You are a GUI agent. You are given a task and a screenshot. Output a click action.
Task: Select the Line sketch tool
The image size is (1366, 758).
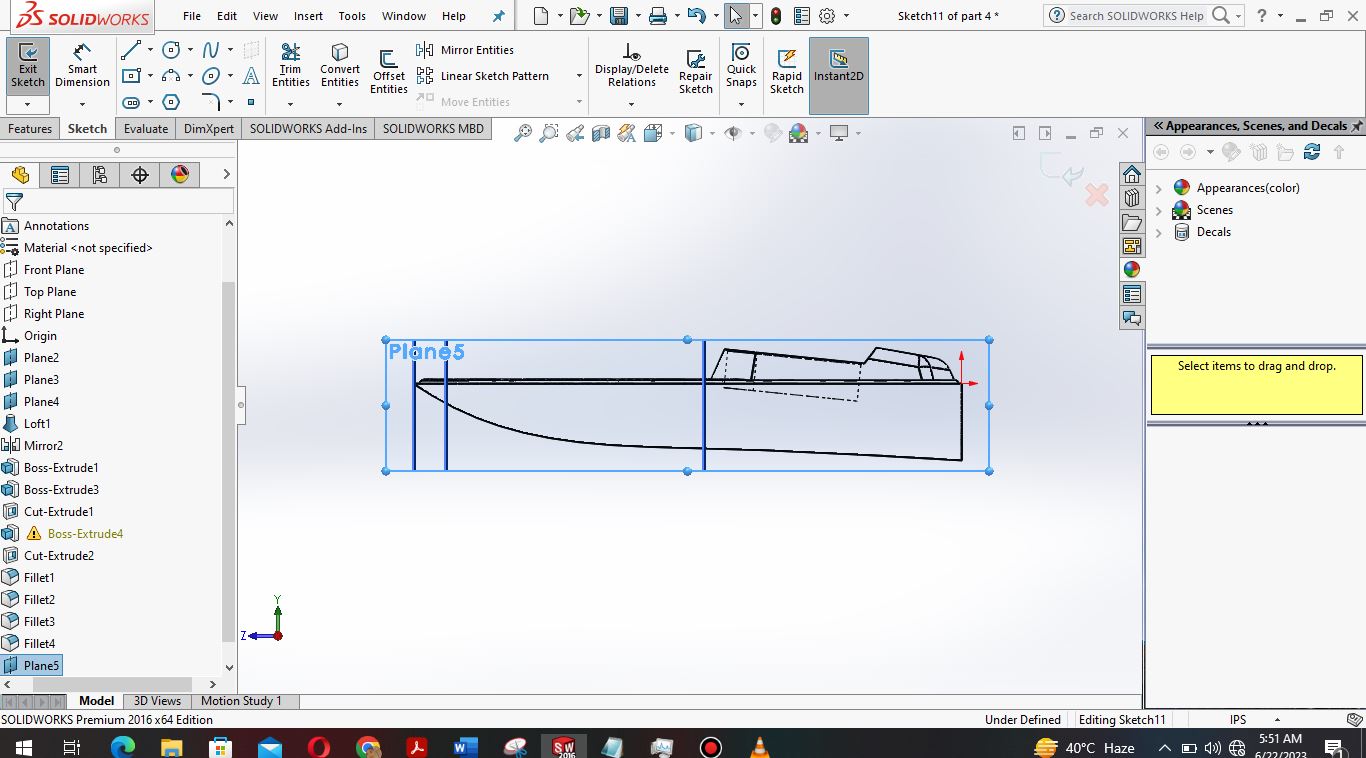(x=131, y=50)
